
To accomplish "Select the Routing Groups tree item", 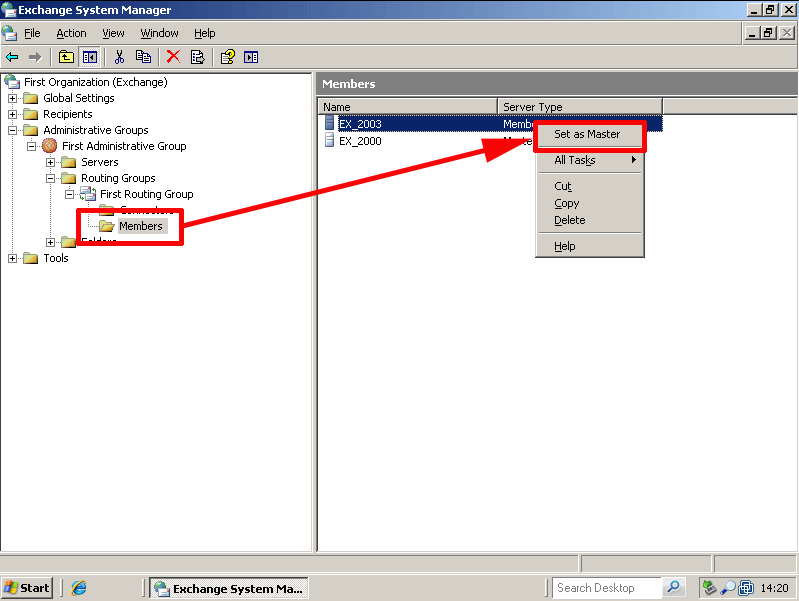I will [x=118, y=178].
